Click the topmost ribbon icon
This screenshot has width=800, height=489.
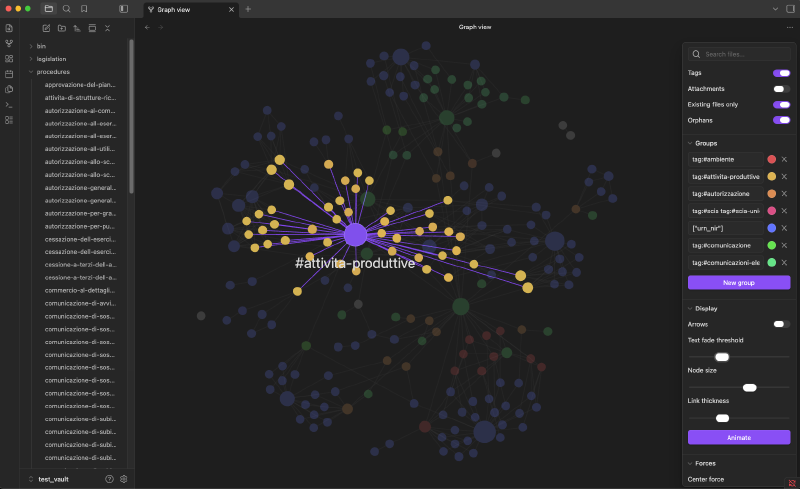[9, 28]
